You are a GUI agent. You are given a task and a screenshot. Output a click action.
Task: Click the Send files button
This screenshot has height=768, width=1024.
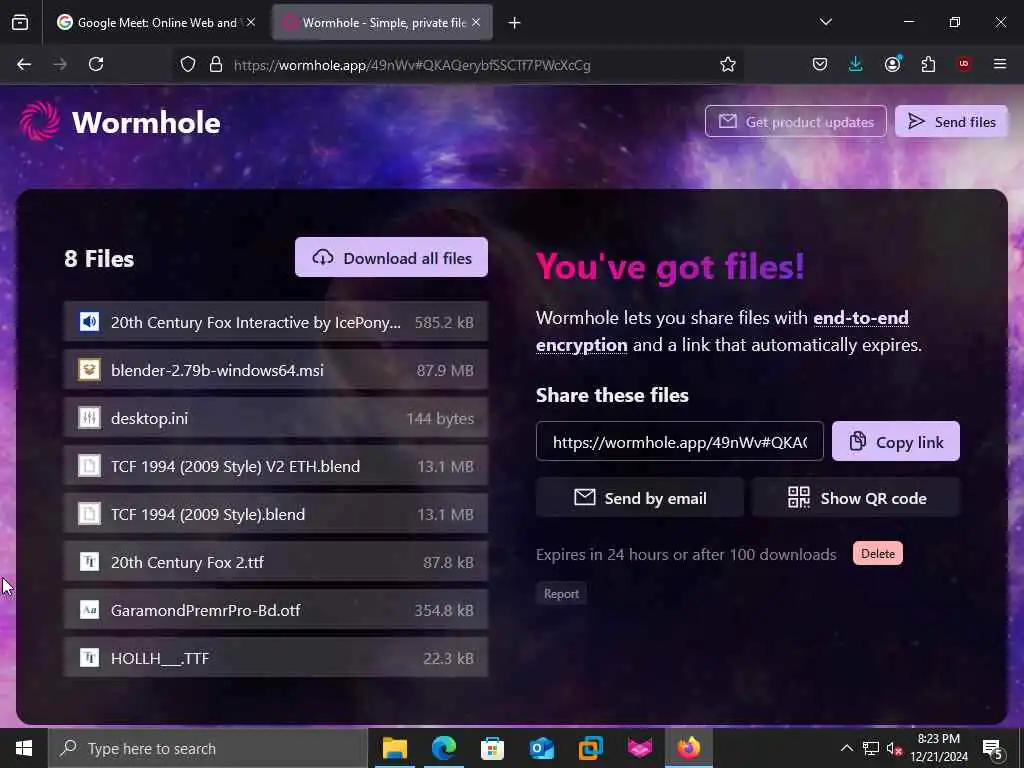pos(951,121)
